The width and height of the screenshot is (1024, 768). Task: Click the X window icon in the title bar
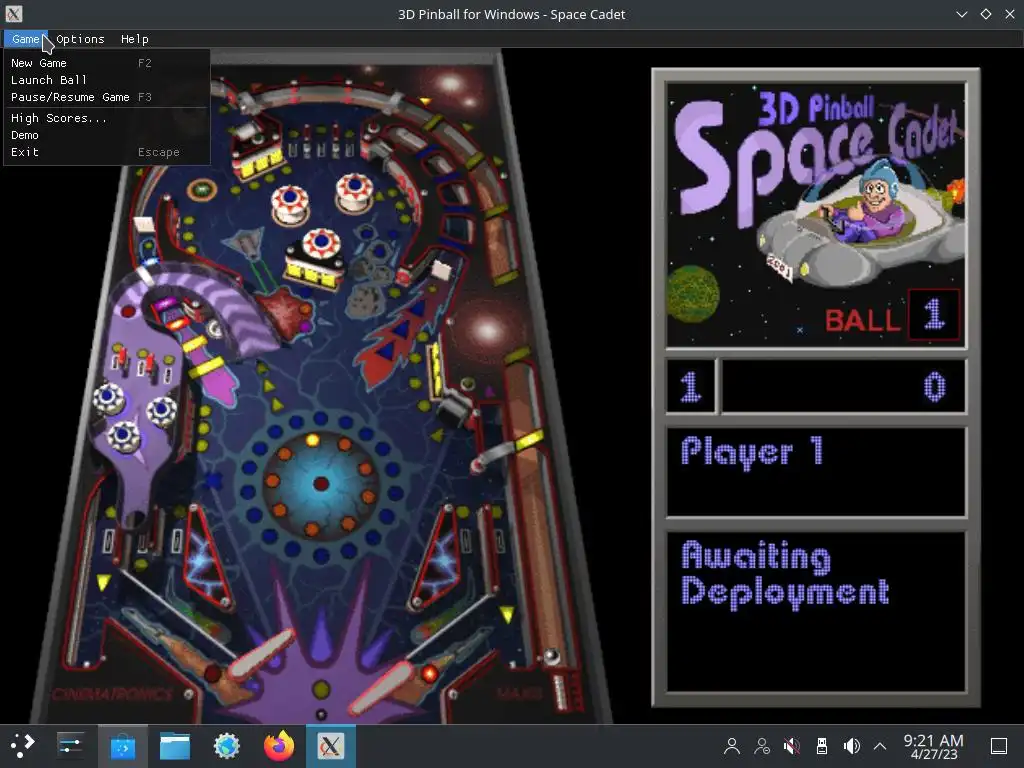pyautogui.click(x=14, y=14)
